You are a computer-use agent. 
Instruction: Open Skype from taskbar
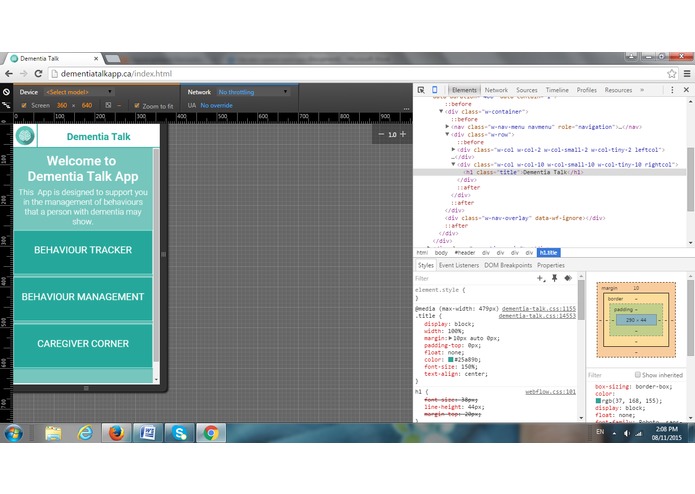(x=179, y=433)
